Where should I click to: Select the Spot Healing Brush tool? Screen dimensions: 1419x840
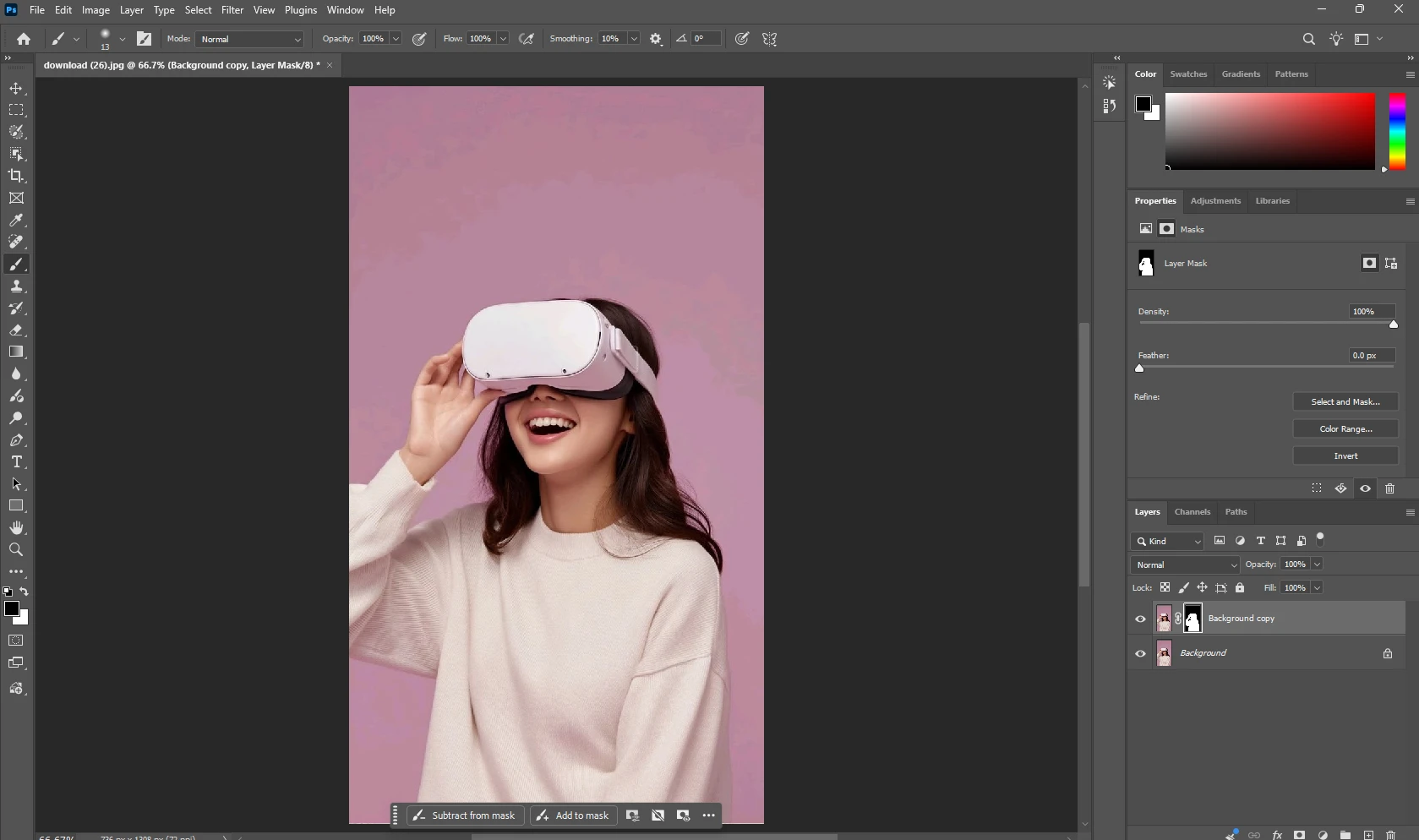tap(16, 242)
